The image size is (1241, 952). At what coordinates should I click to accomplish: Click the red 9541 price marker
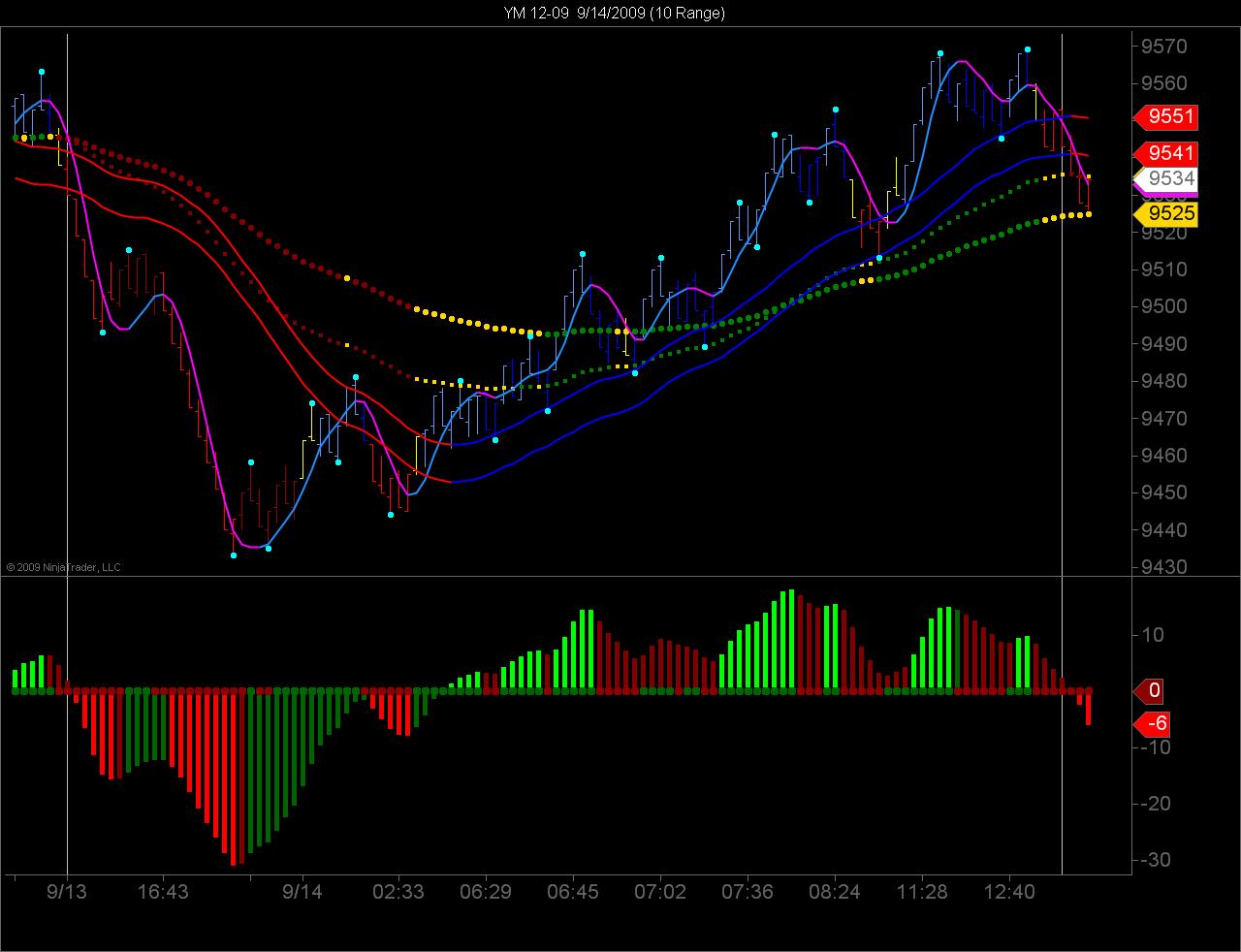click(x=1166, y=153)
